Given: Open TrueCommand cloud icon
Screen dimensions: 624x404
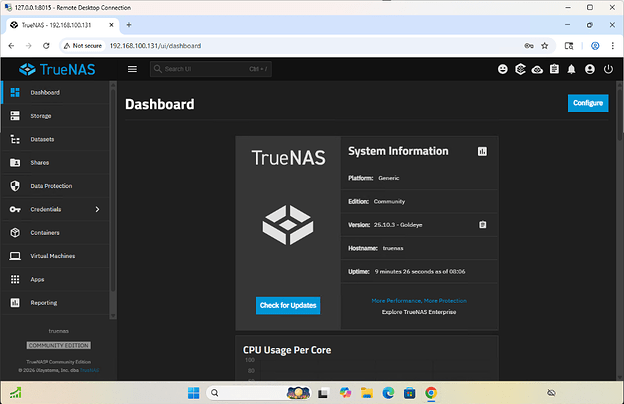Looking at the screenshot, I should (537, 70).
